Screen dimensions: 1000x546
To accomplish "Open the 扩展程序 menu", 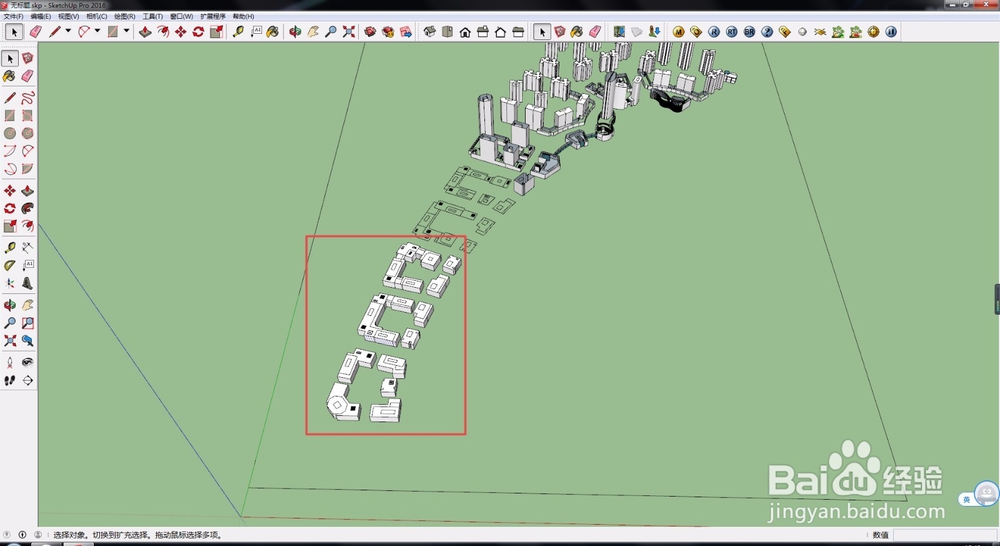I will [213, 16].
